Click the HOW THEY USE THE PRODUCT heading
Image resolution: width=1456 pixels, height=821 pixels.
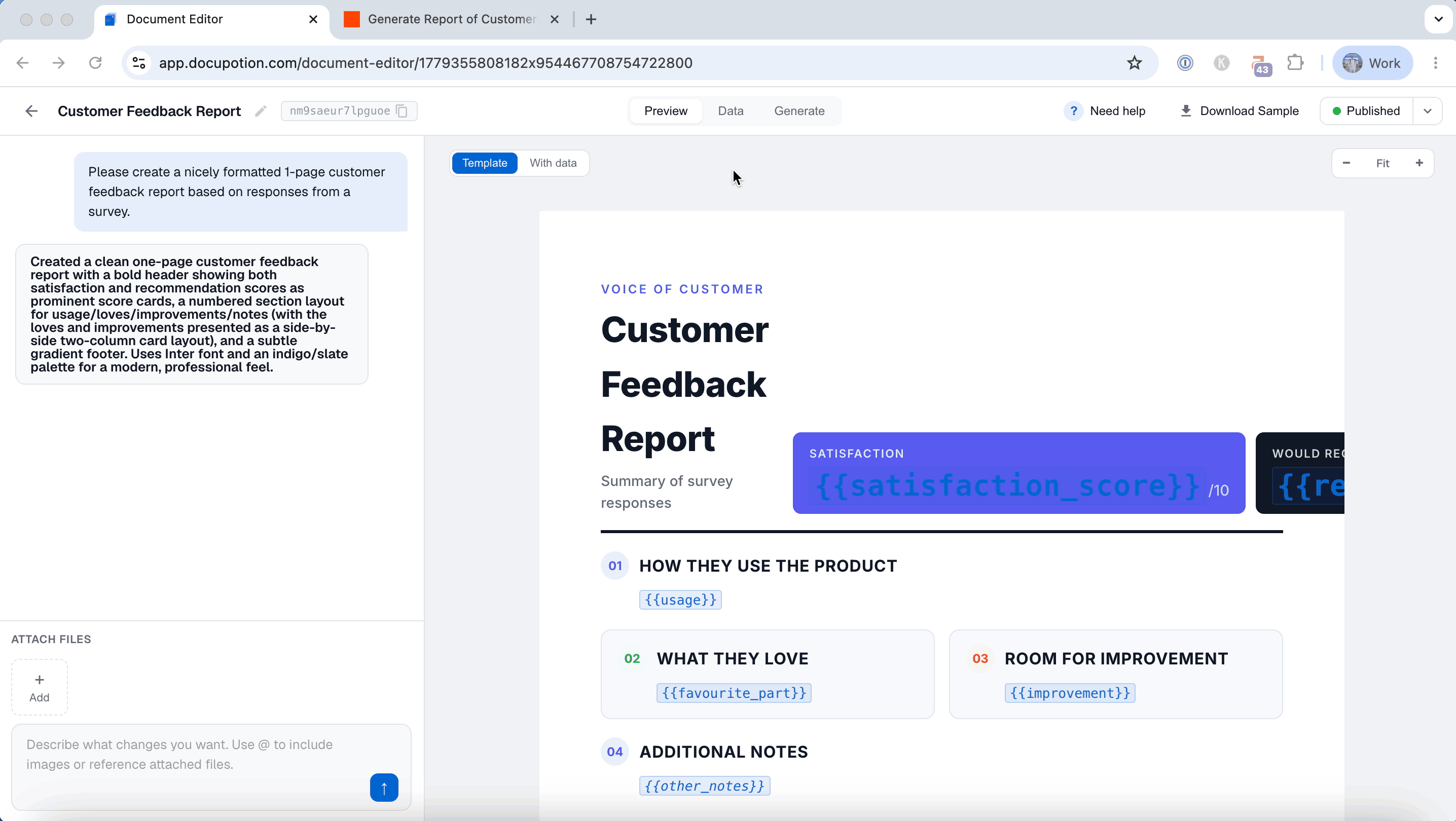pyautogui.click(x=768, y=566)
